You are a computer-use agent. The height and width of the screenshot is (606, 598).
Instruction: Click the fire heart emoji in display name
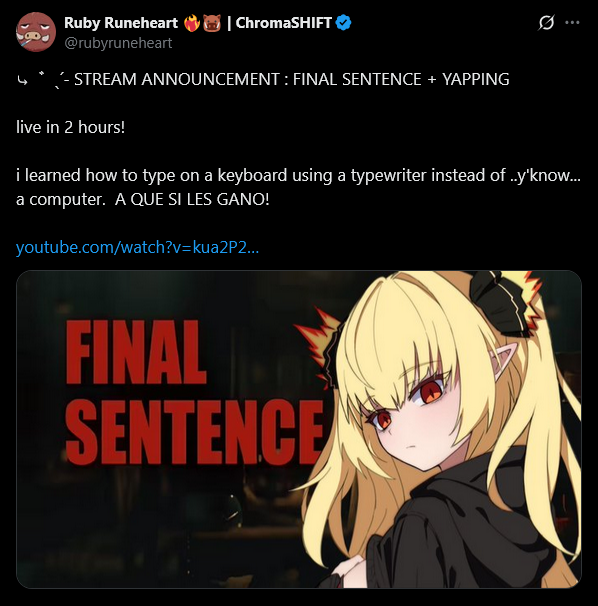pos(192,23)
